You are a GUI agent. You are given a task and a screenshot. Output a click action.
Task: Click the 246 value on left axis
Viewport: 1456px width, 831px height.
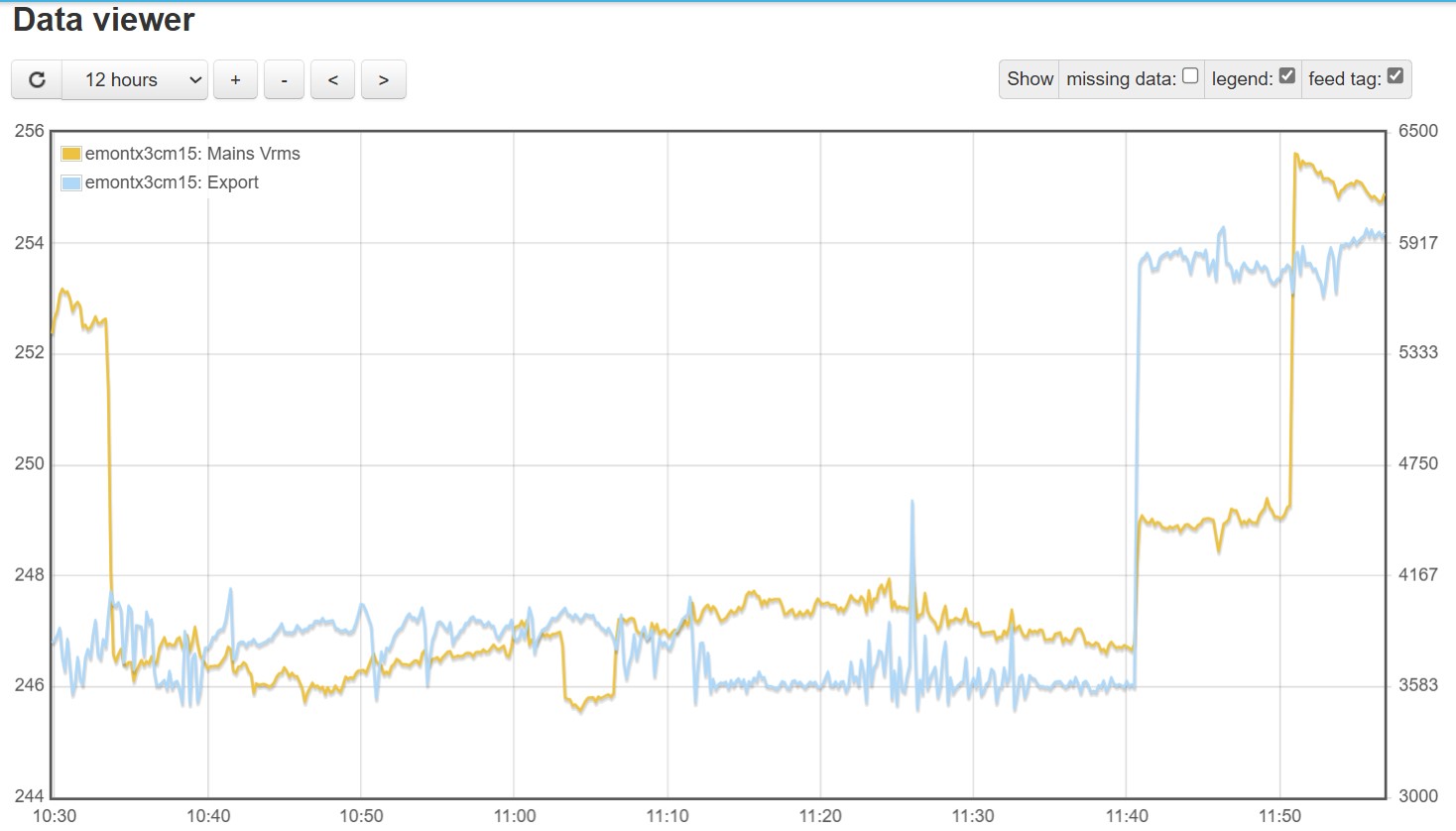30,684
